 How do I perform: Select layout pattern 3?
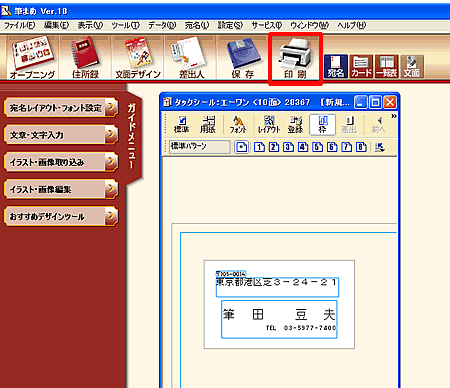[288, 147]
